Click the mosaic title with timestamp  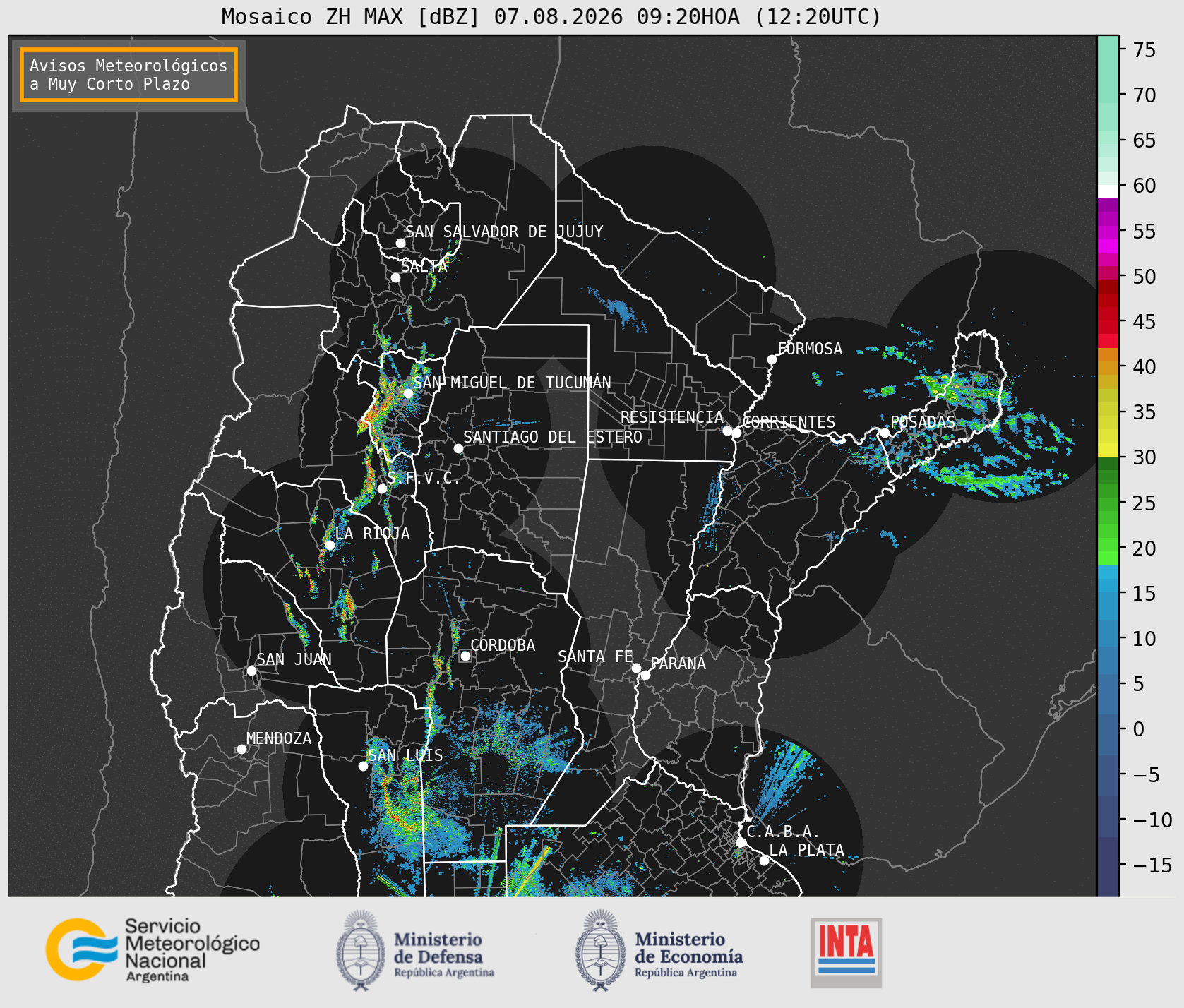(551, 16)
